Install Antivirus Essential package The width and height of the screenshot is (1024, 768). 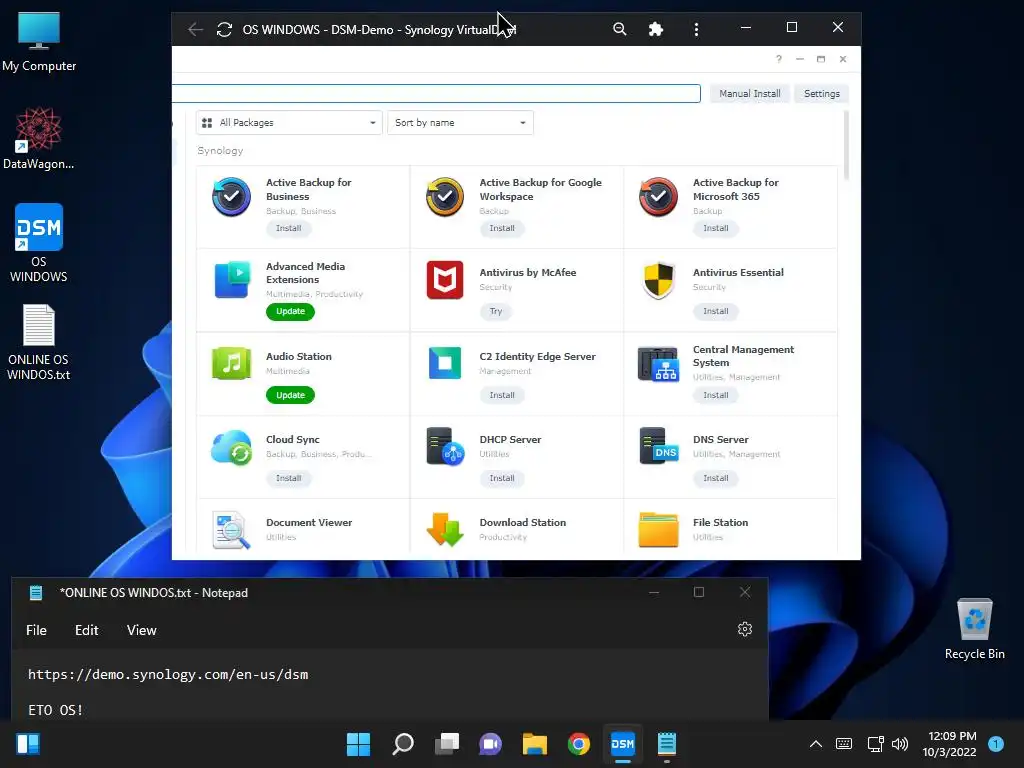715,312
